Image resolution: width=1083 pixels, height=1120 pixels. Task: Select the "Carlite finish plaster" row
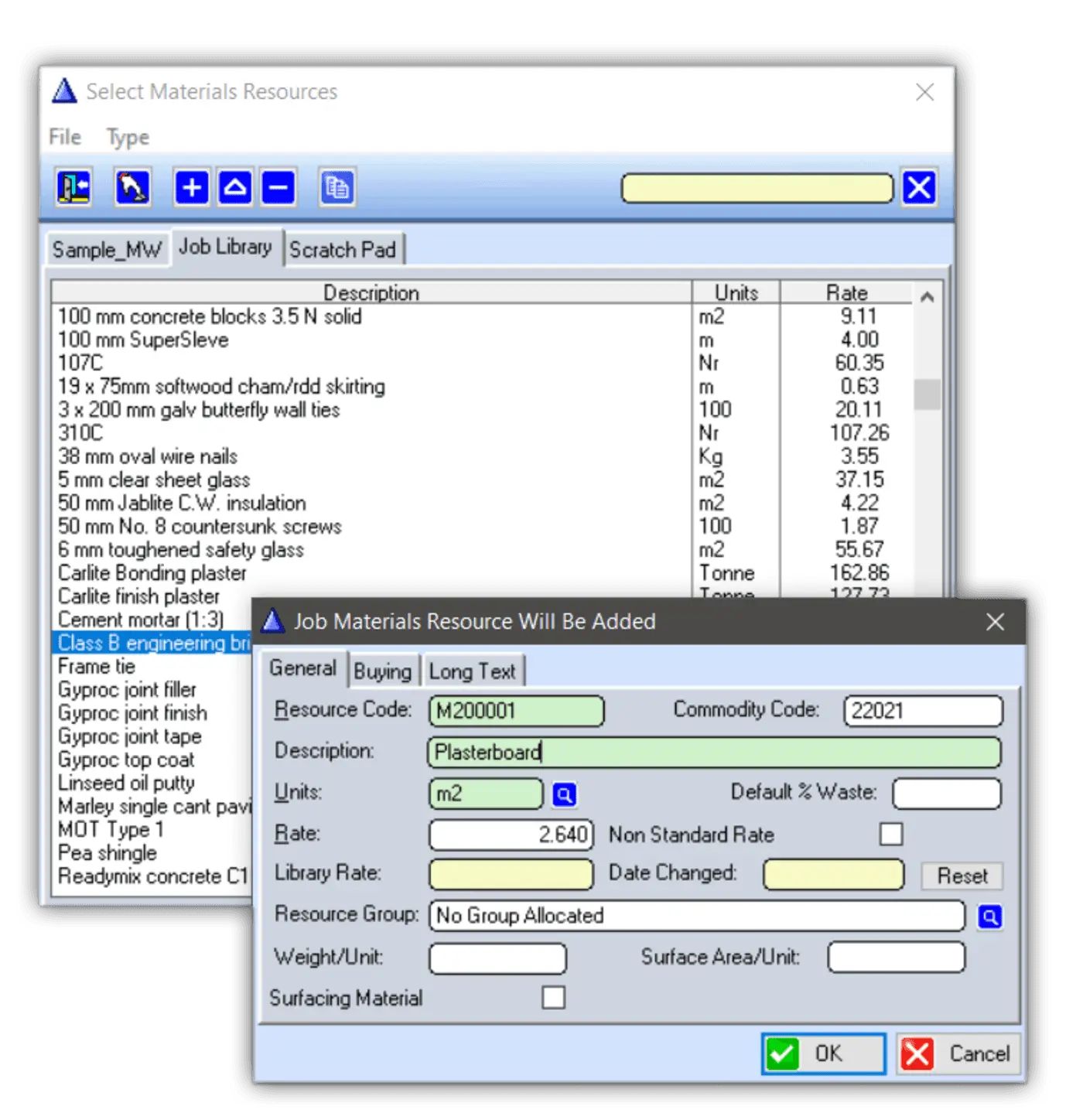pyautogui.click(x=153, y=596)
